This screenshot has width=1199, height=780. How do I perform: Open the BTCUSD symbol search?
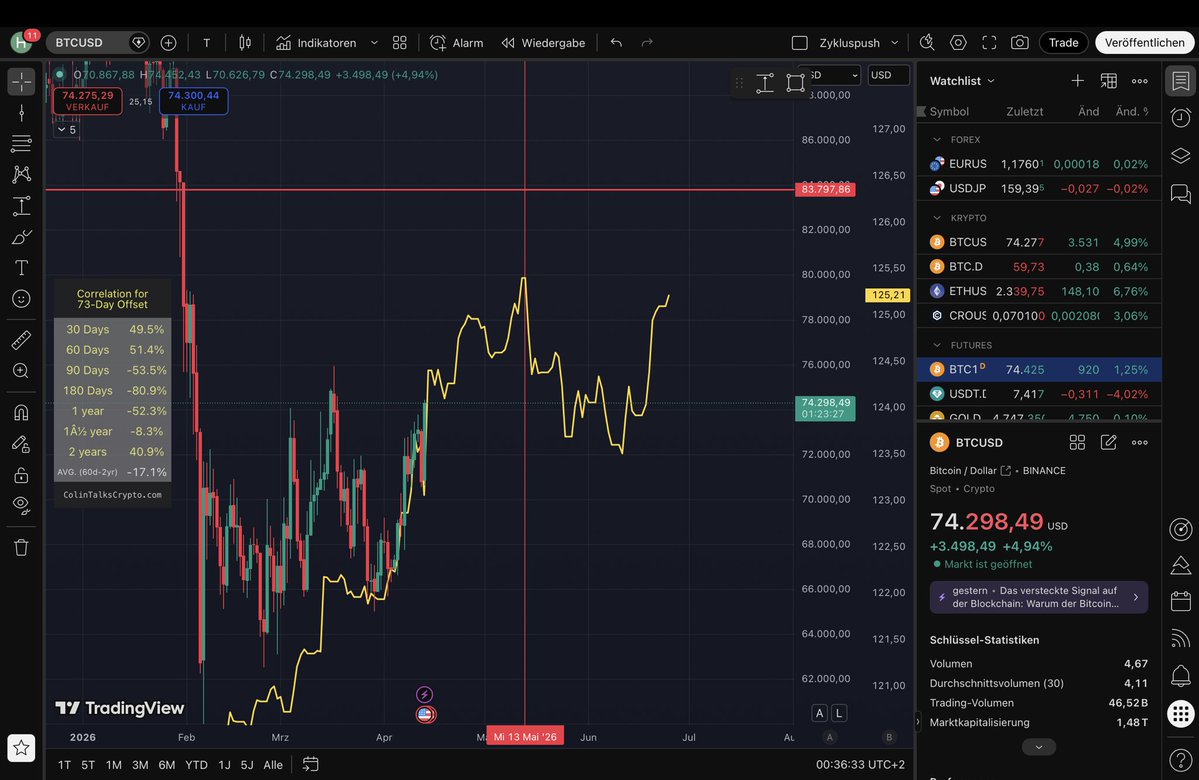(x=79, y=43)
